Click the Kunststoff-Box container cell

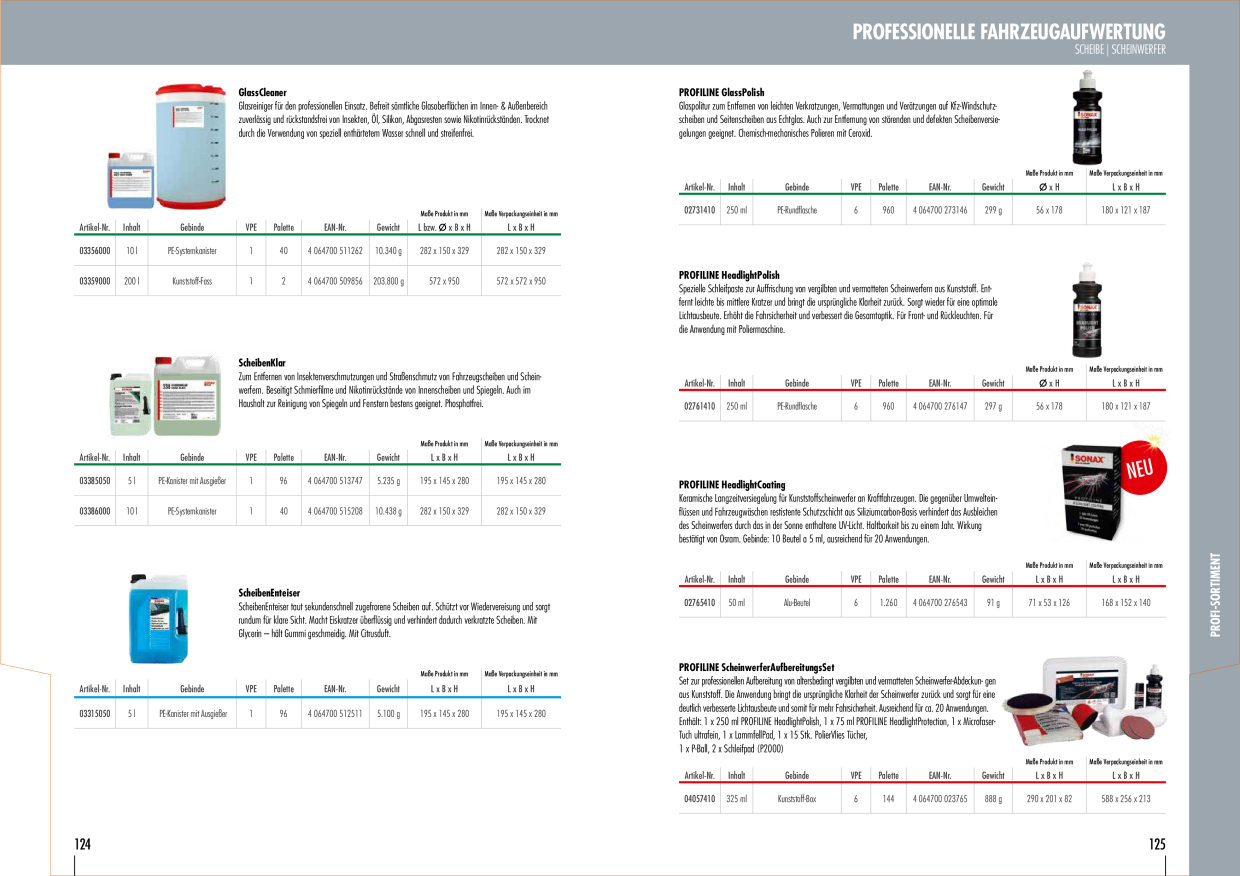pos(797,799)
